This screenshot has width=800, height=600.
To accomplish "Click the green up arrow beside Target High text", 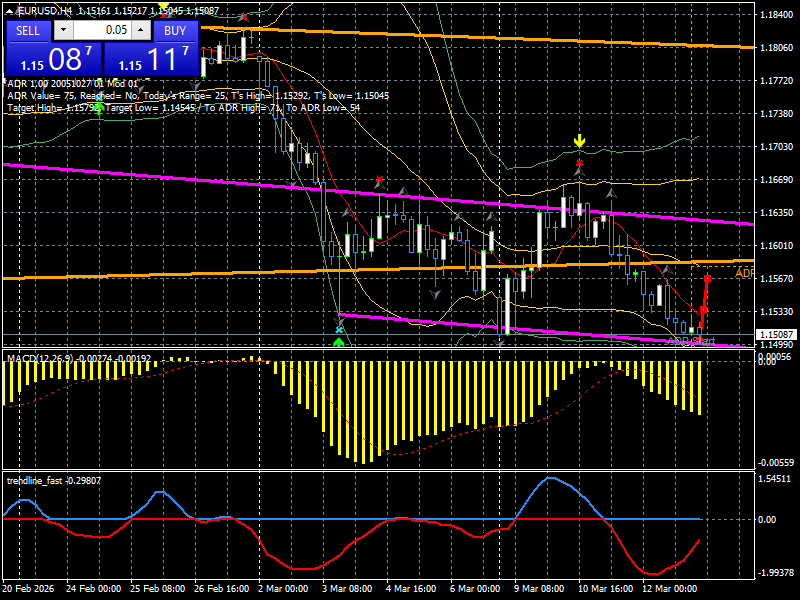I will [99, 108].
